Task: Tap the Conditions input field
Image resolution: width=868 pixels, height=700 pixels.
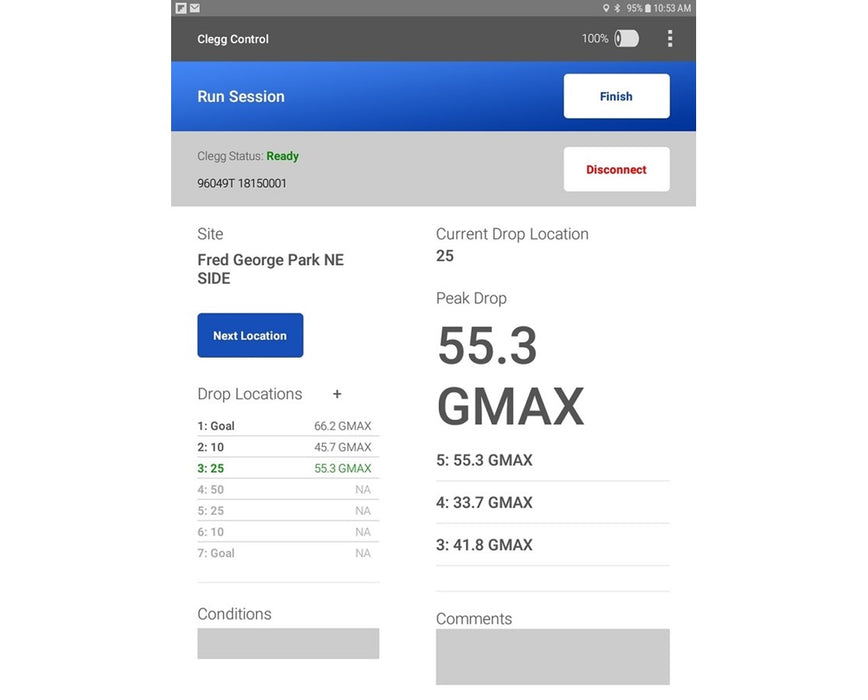Action: coord(288,643)
